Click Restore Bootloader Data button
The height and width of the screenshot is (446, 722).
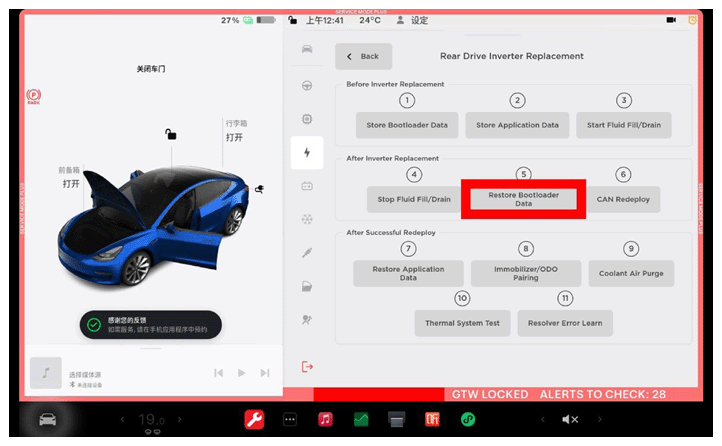pyautogui.click(x=524, y=199)
